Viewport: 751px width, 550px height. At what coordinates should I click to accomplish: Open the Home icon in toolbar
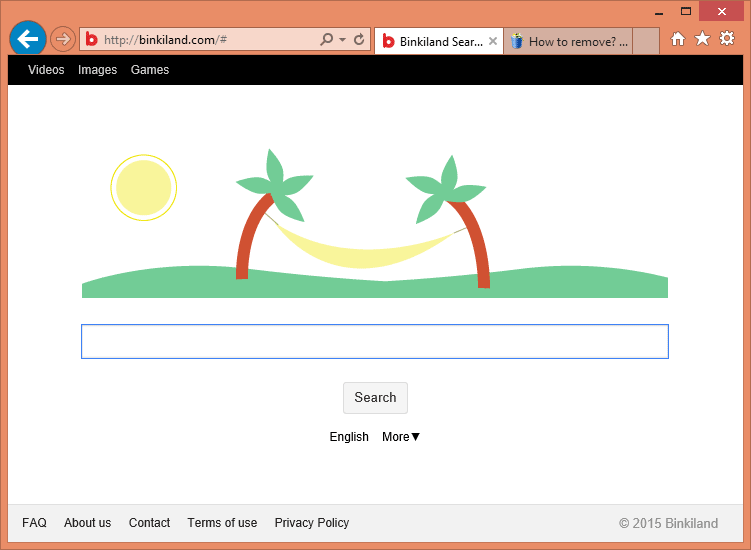click(x=677, y=39)
